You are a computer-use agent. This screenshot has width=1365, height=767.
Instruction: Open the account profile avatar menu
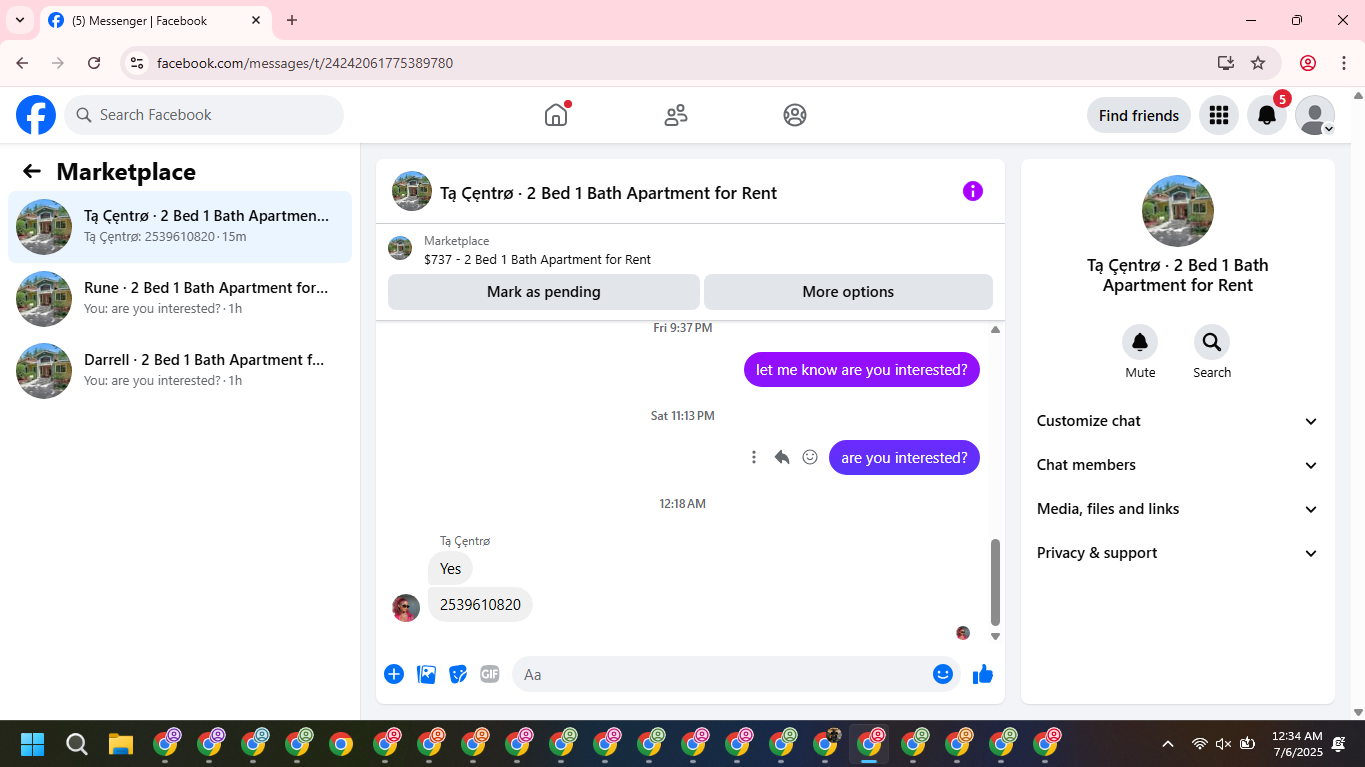(1315, 115)
